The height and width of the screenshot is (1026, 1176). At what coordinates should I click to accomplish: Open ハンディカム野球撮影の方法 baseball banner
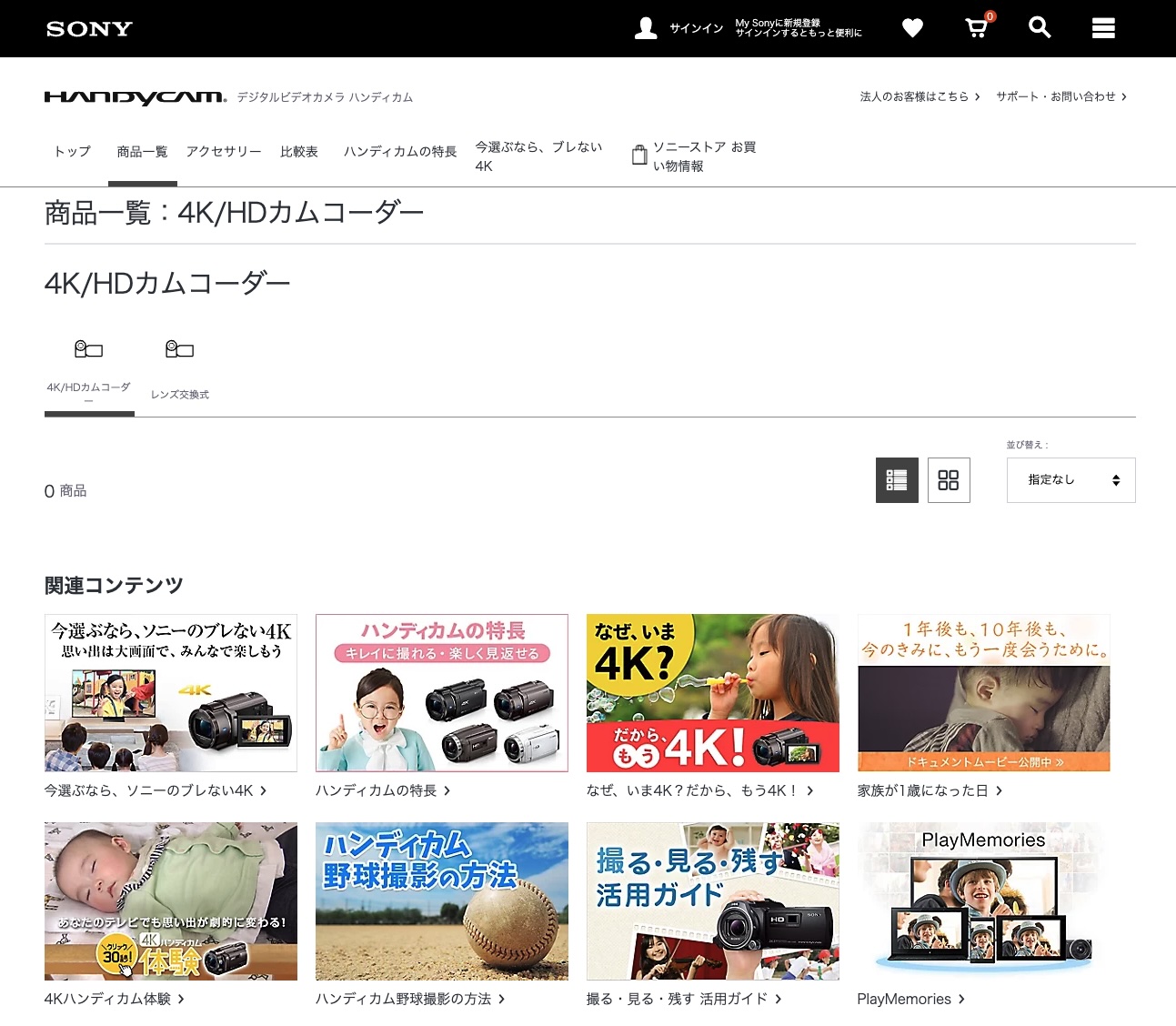[x=441, y=901]
